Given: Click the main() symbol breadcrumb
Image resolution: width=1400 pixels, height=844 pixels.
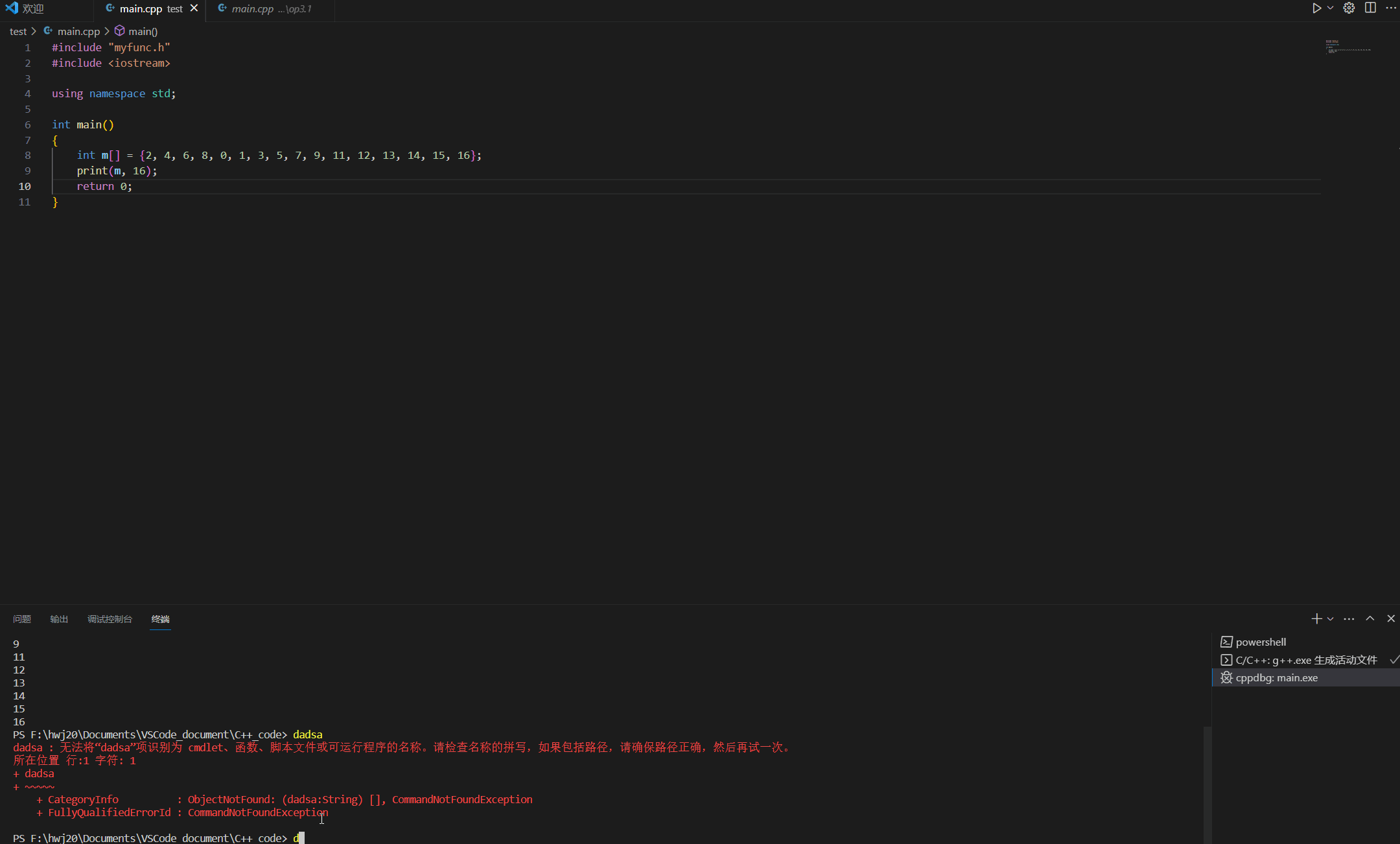Looking at the screenshot, I should 143,31.
